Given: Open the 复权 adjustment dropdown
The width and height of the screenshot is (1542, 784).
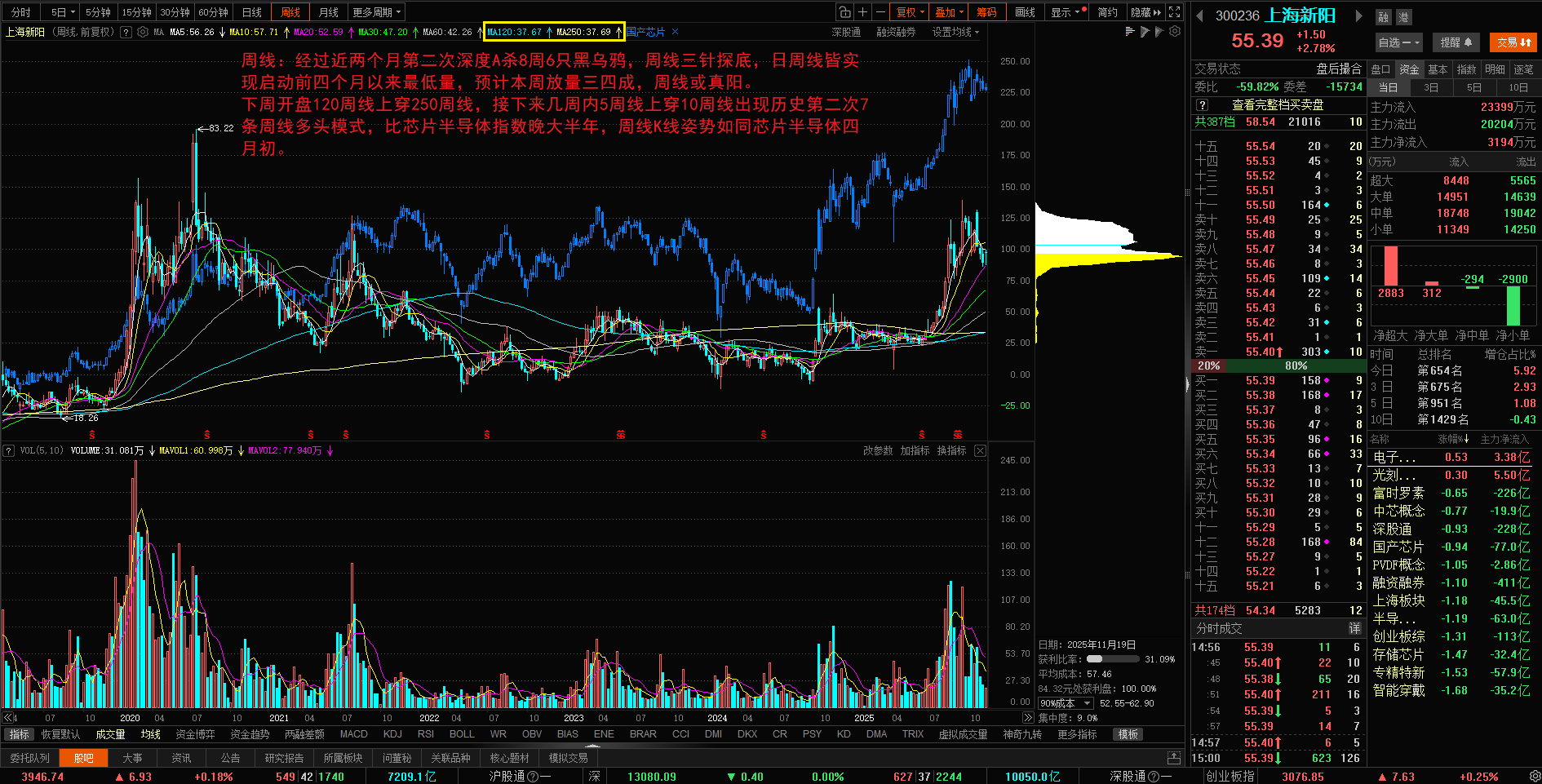Looking at the screenshot, I should click(910, 12).
